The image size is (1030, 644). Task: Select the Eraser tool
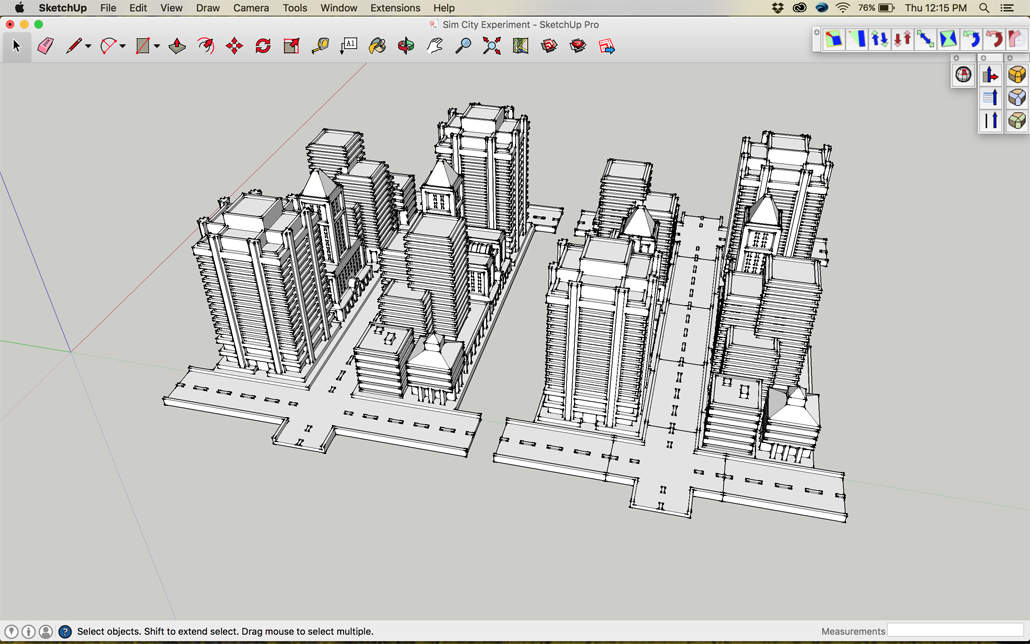tap(45, 46)
